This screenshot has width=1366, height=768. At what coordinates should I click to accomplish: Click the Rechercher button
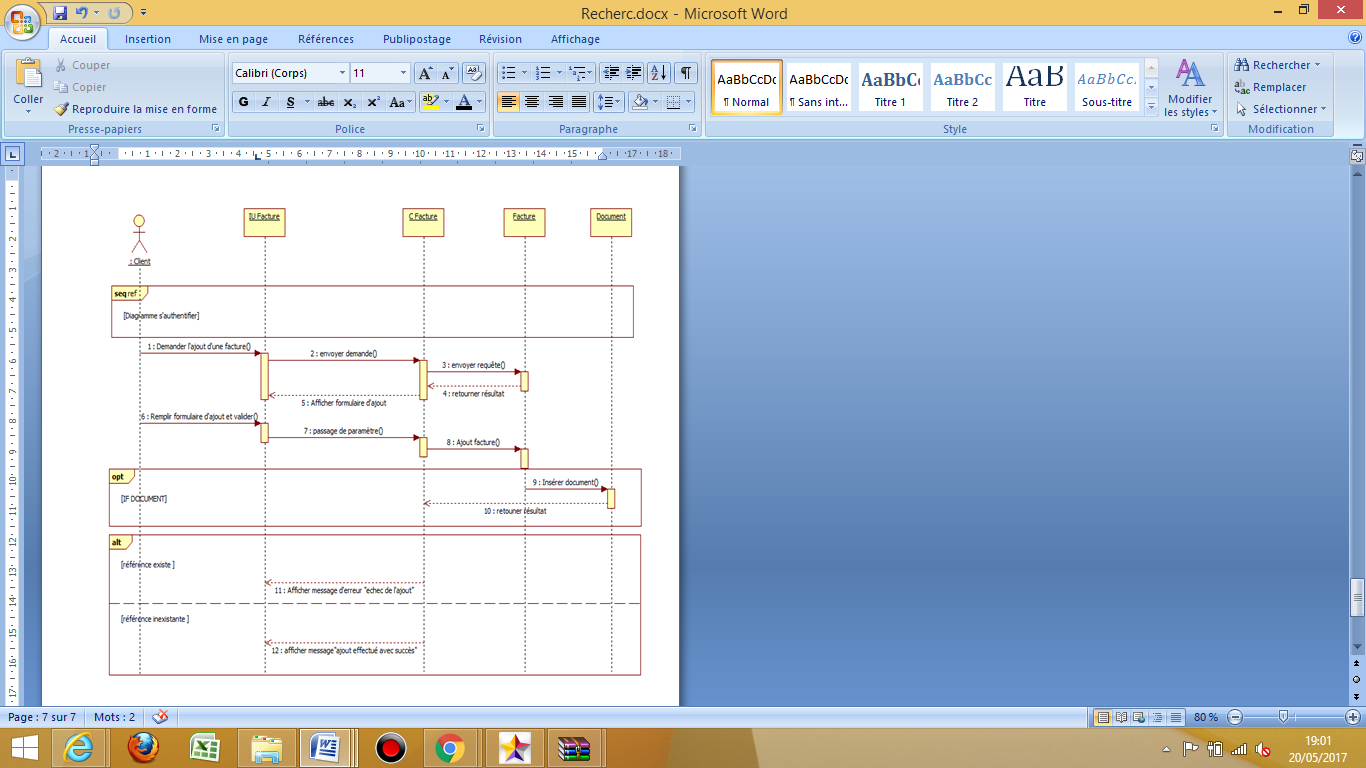click(x=1277, y=65)
